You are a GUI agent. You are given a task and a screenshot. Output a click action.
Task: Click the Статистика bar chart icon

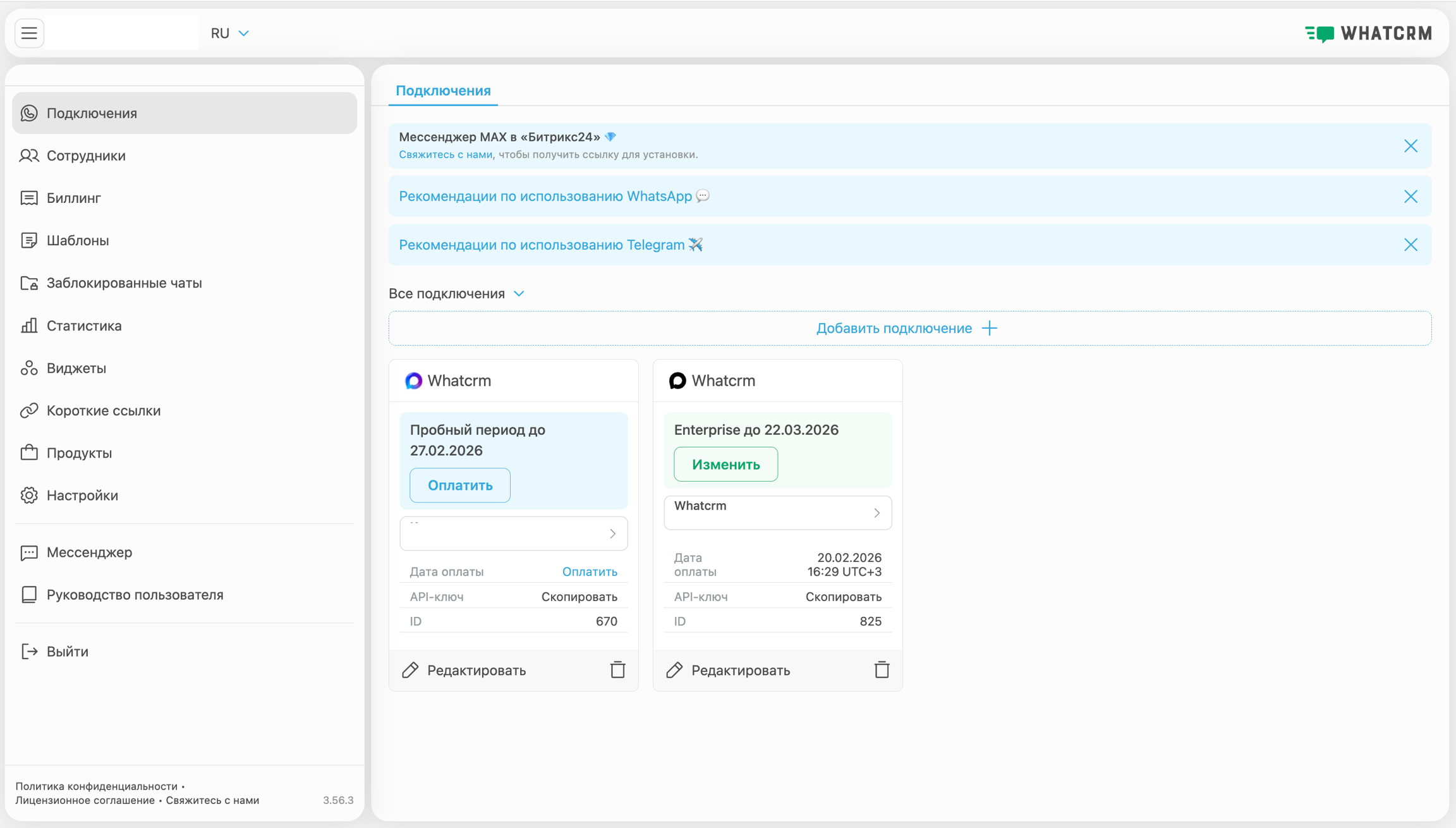29,326
